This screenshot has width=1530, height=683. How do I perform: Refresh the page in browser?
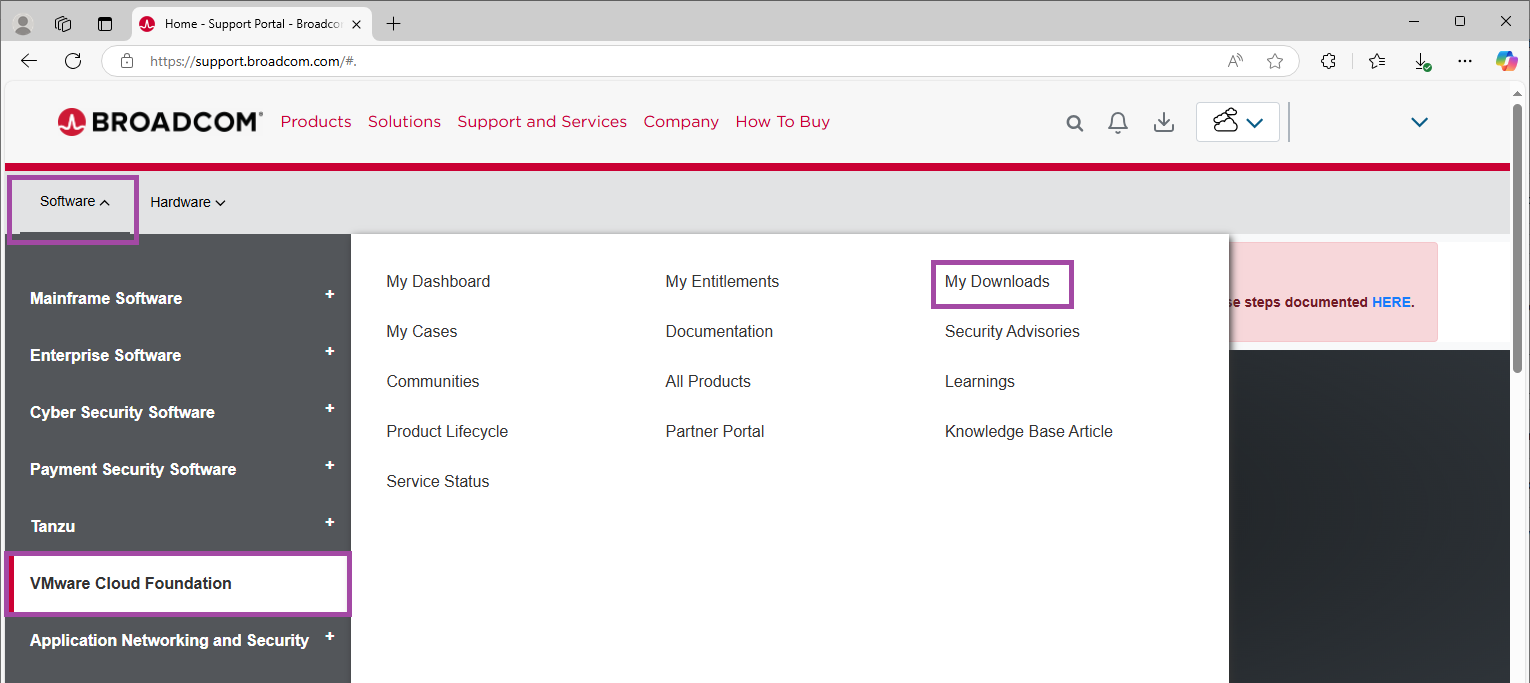73,61
